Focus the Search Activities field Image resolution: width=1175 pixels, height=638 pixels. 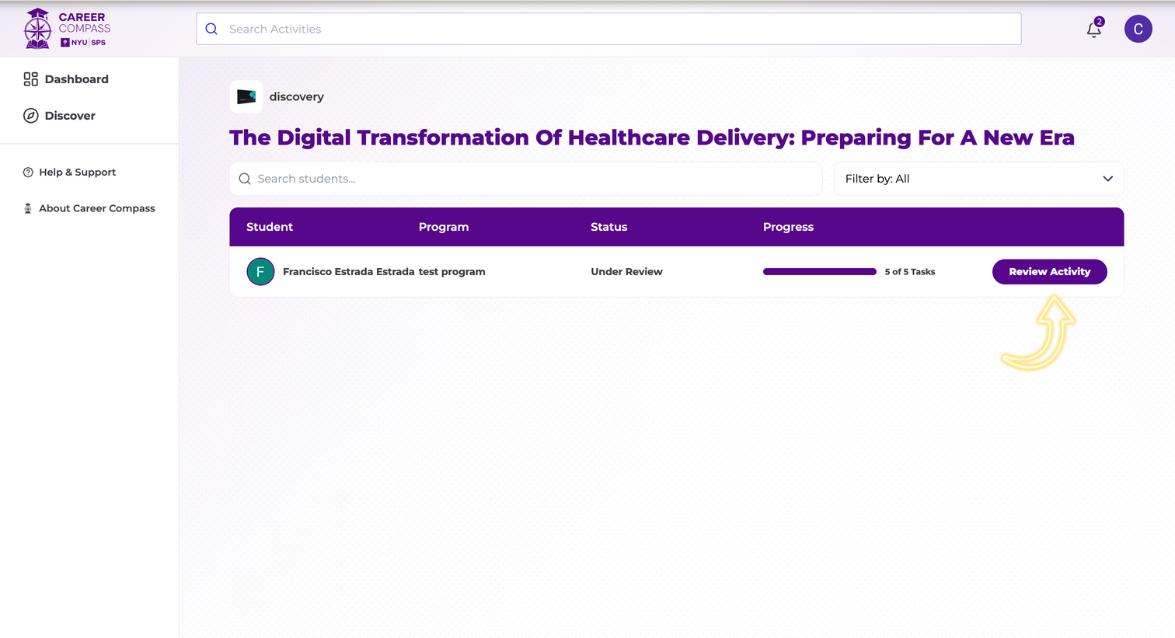[620, 29]
